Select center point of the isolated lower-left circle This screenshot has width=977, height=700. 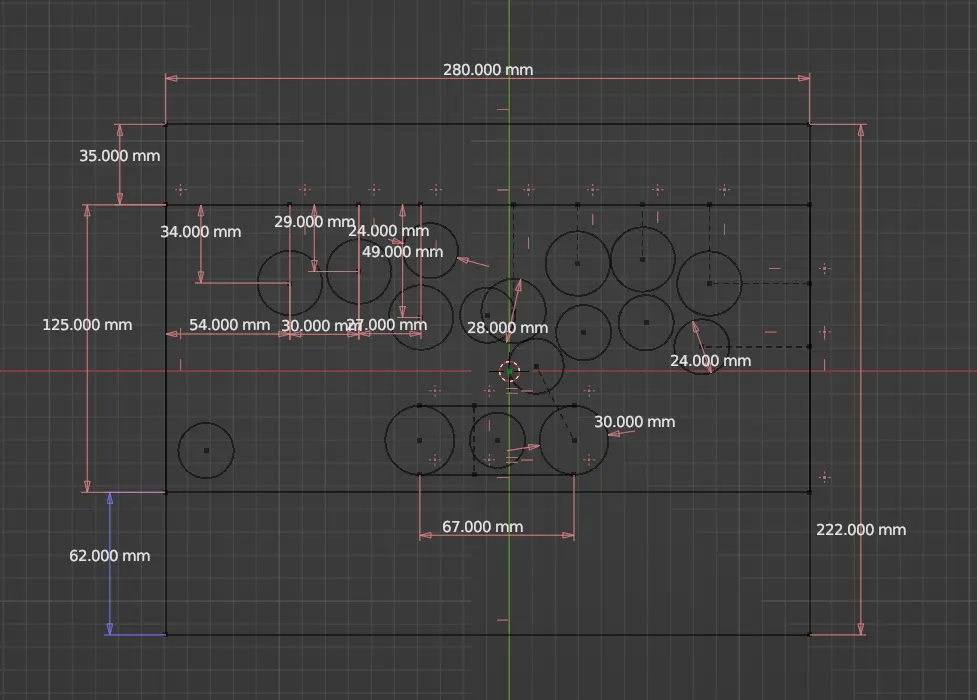click(x=206, y=450)
